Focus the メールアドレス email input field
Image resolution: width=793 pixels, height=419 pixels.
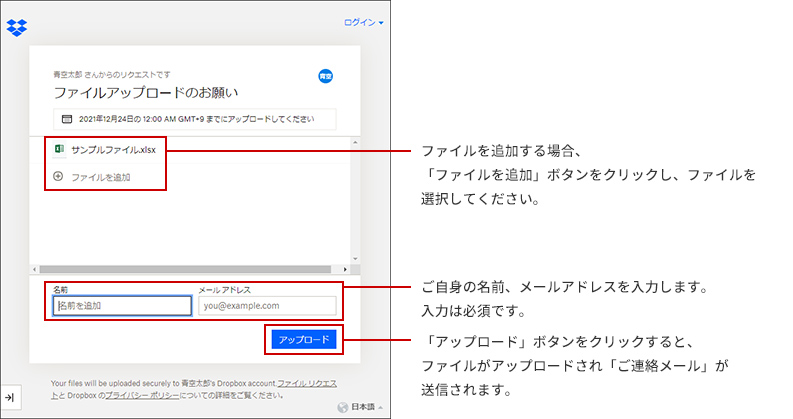tap(267, 306)
